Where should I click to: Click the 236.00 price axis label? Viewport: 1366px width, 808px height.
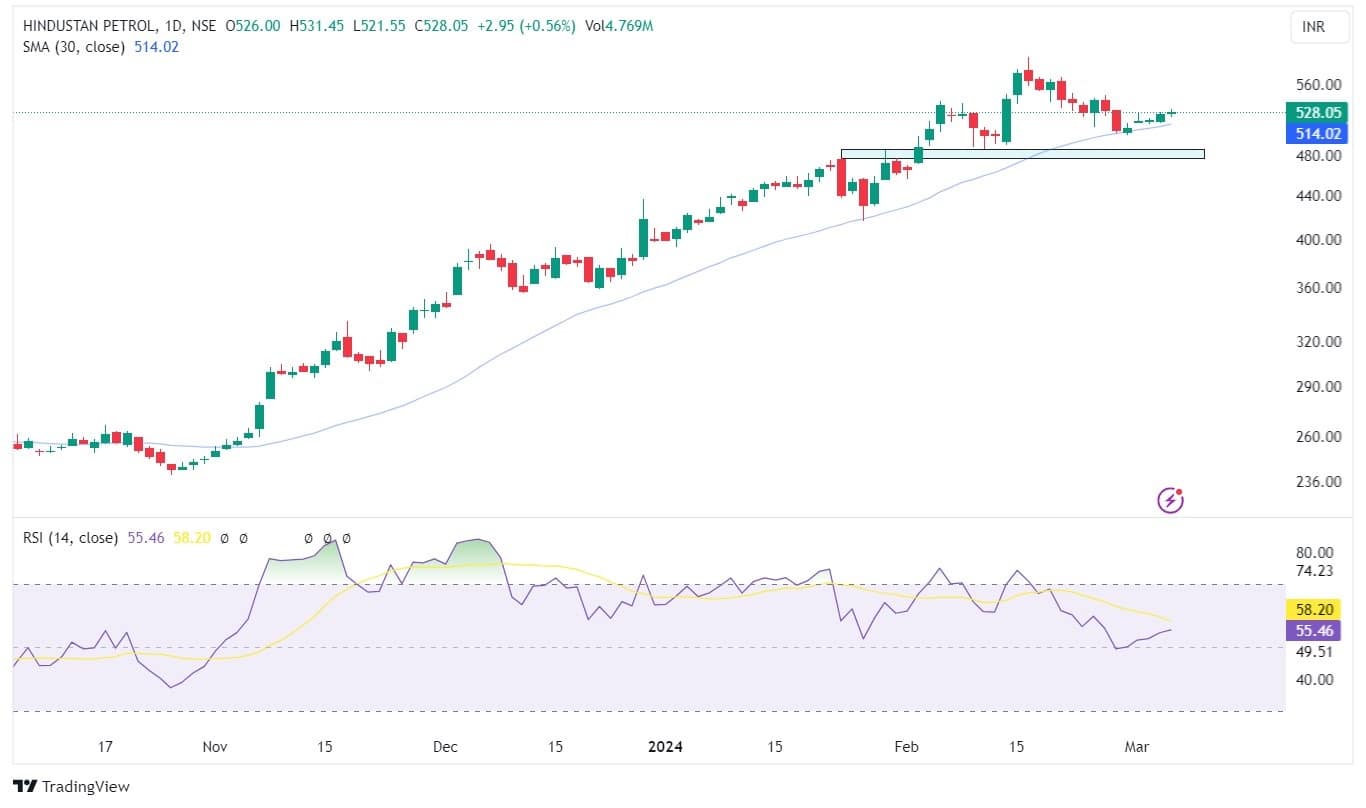click(x=1318, y=482)
